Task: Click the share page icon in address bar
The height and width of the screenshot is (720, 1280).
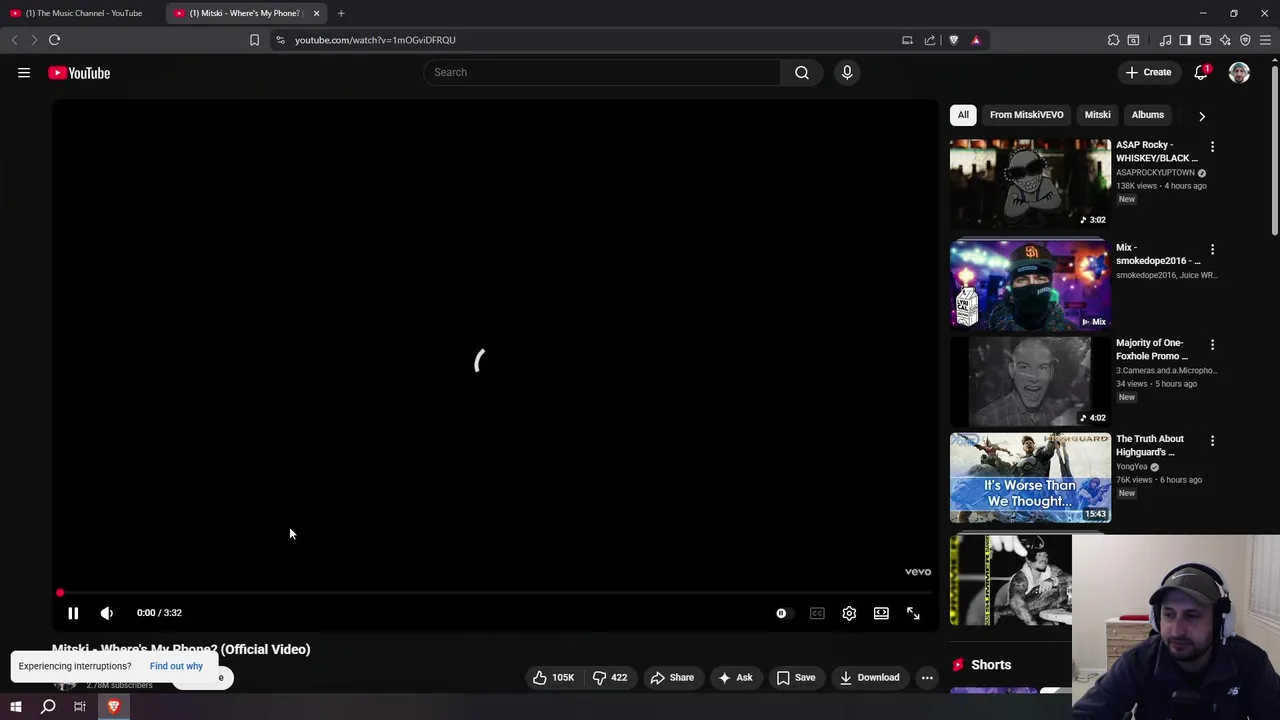Action: click(930, 40)
